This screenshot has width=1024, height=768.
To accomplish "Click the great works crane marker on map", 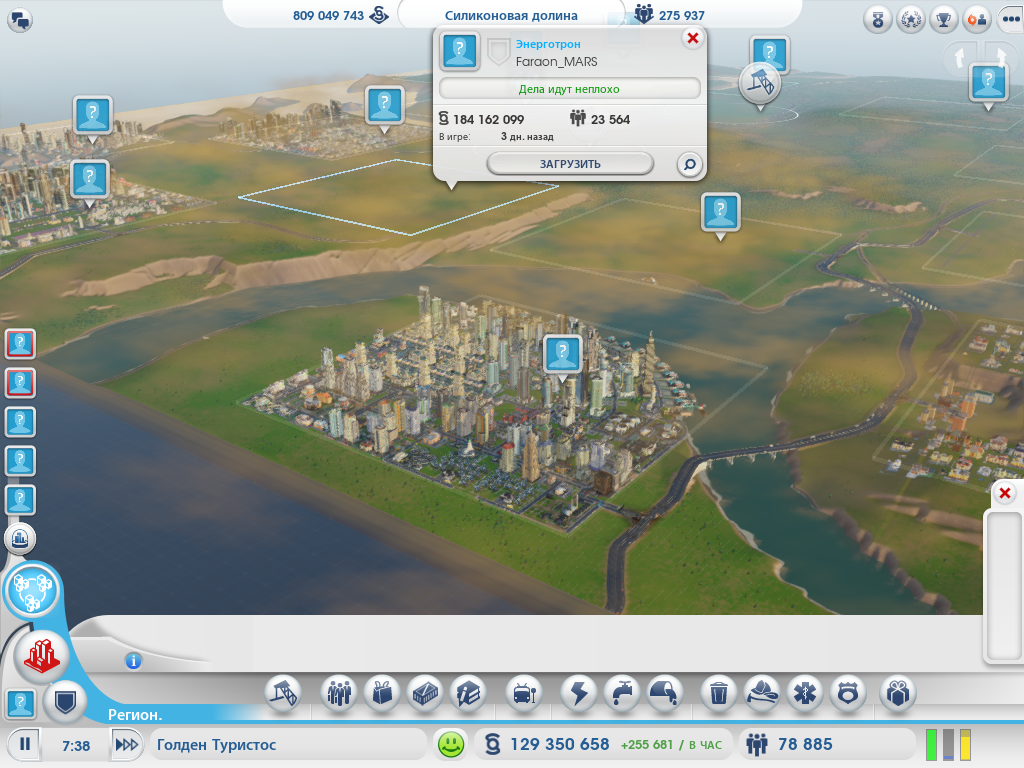I will (760, 84).
